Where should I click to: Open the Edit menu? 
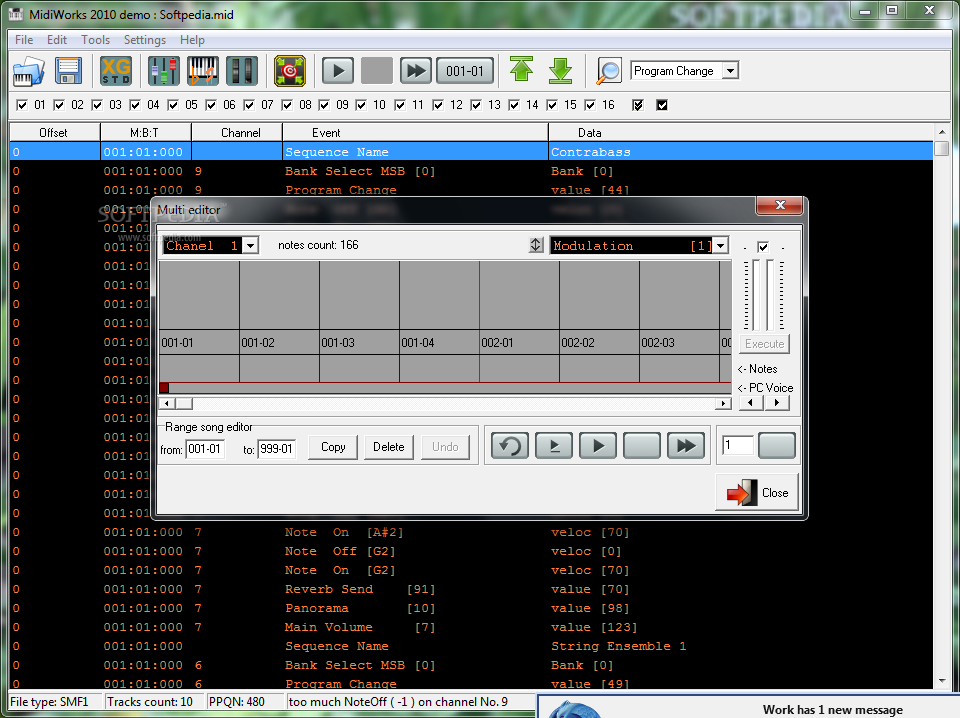57,40
